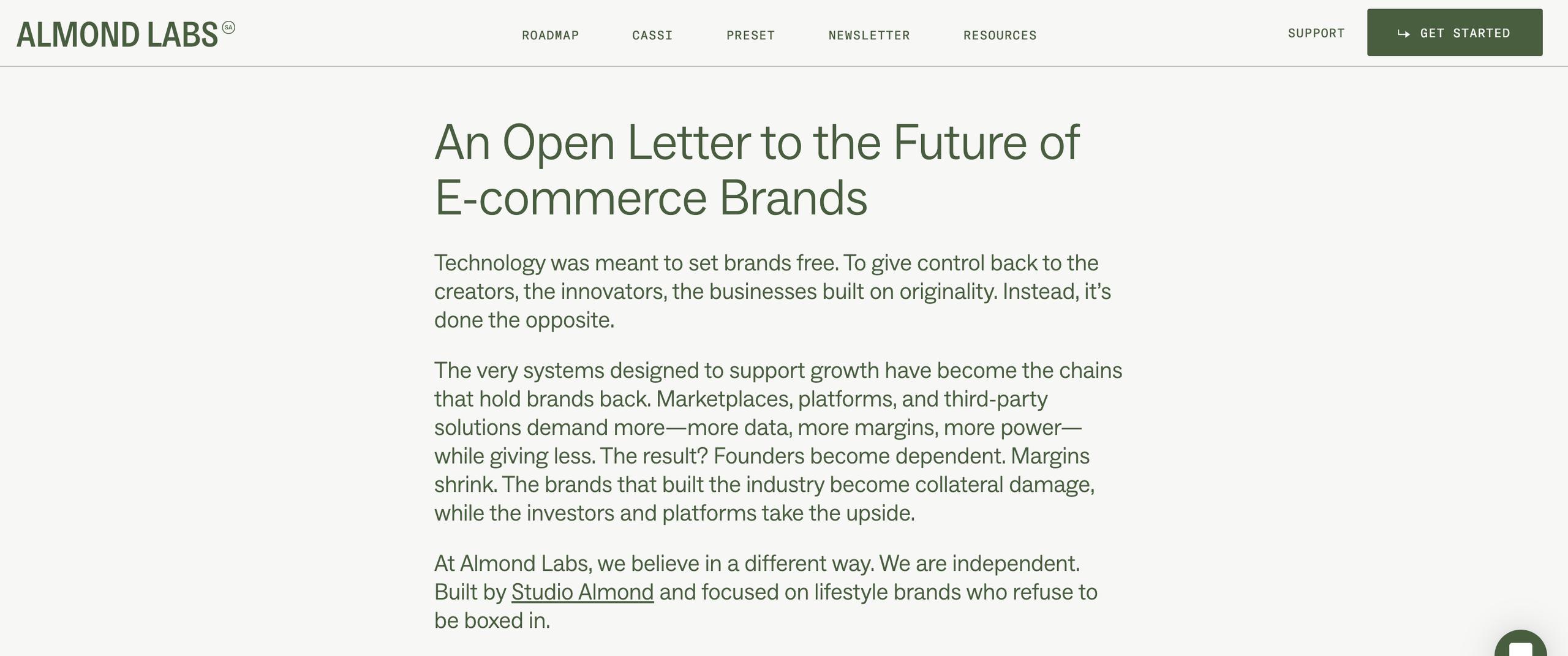Visit the Support link in the header

pos(1316,33)
